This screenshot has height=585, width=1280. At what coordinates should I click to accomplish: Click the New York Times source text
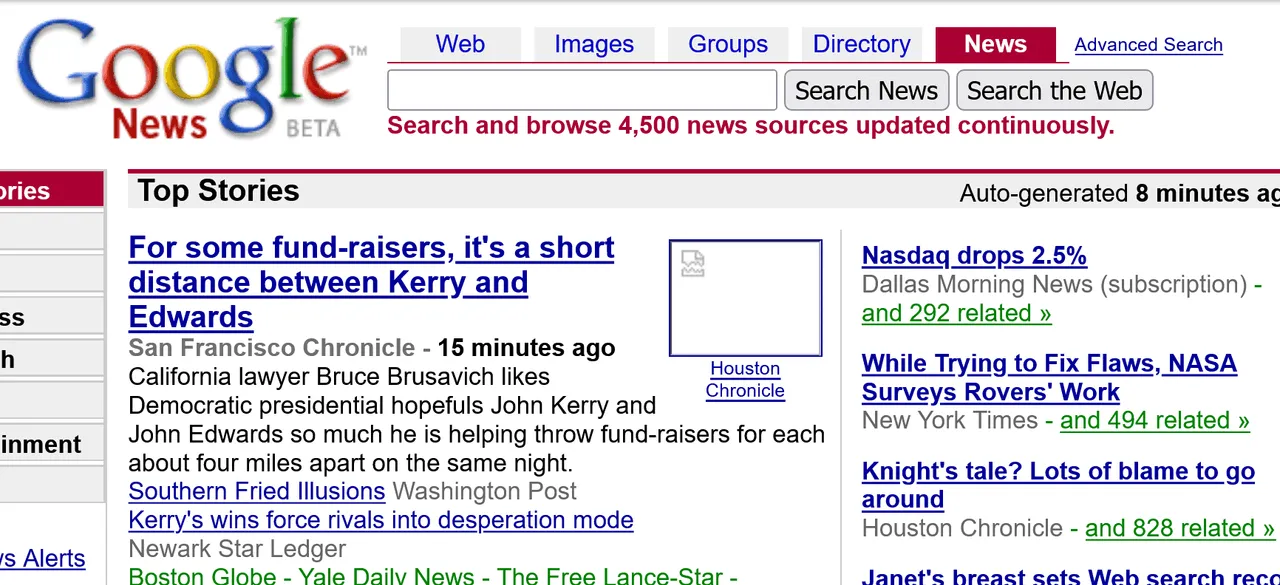950,420
